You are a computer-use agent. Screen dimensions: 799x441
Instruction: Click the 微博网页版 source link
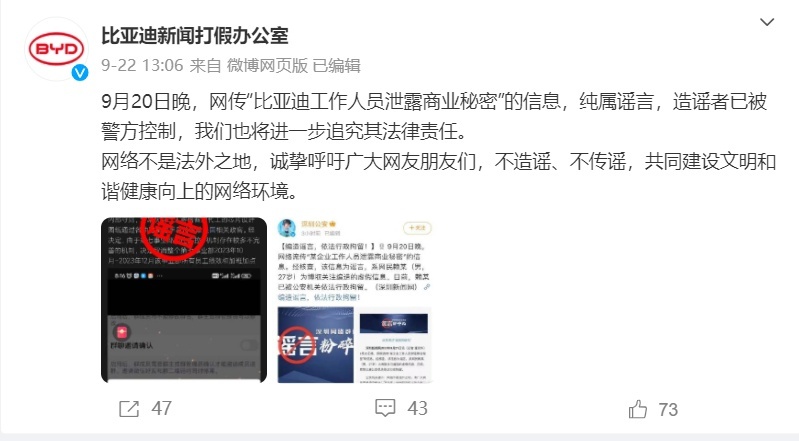(x=267, y=65)
